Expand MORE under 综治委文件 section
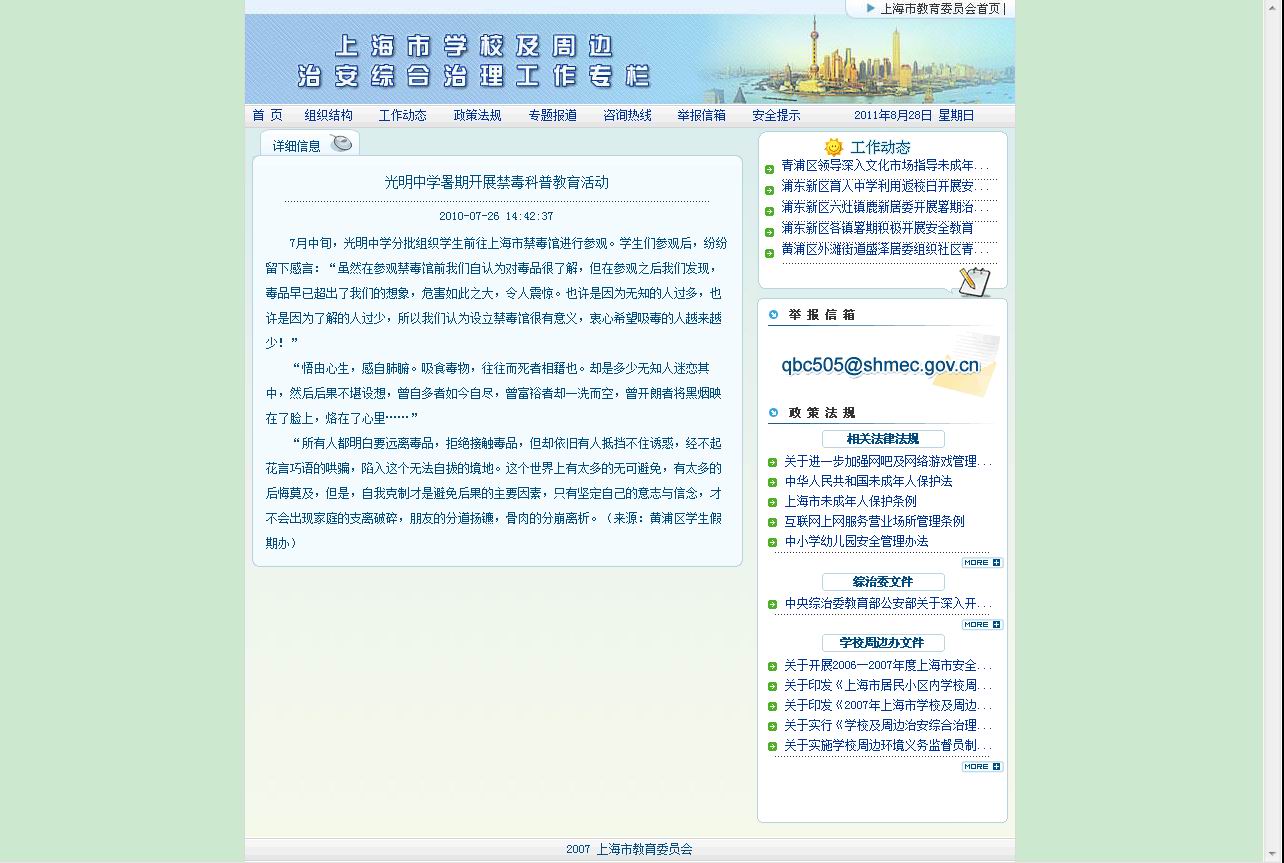This screenshot has height=863, width=1284. coord(981,625)
